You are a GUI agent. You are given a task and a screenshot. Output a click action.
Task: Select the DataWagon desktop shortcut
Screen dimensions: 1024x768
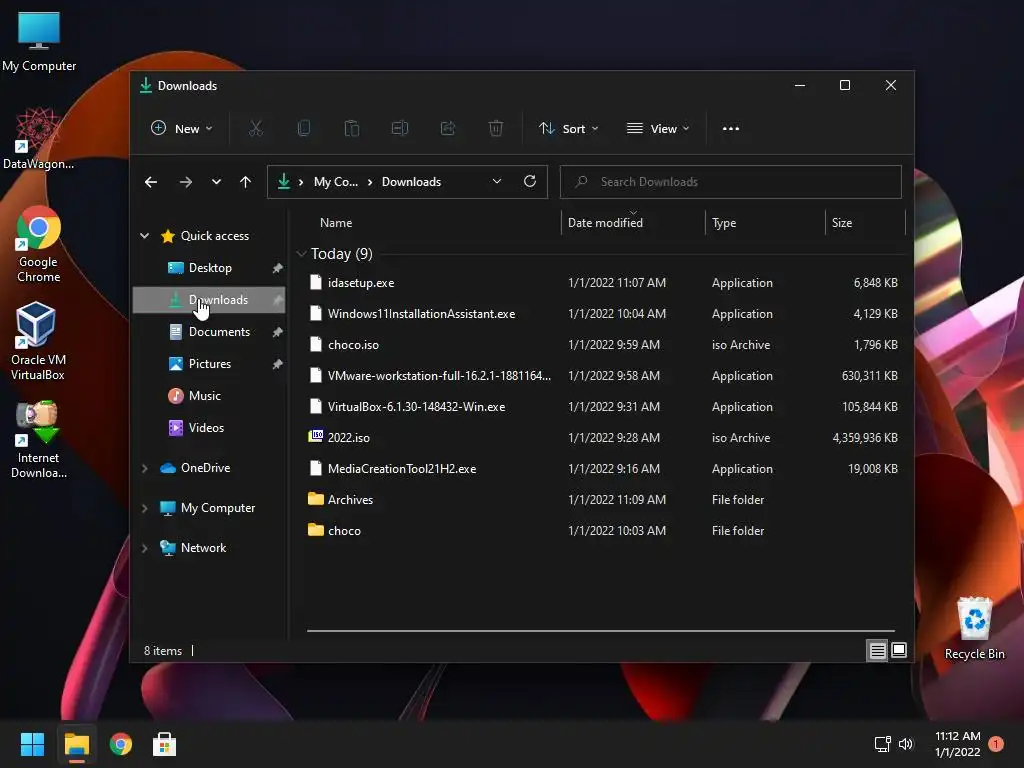(x=38, y=139)
